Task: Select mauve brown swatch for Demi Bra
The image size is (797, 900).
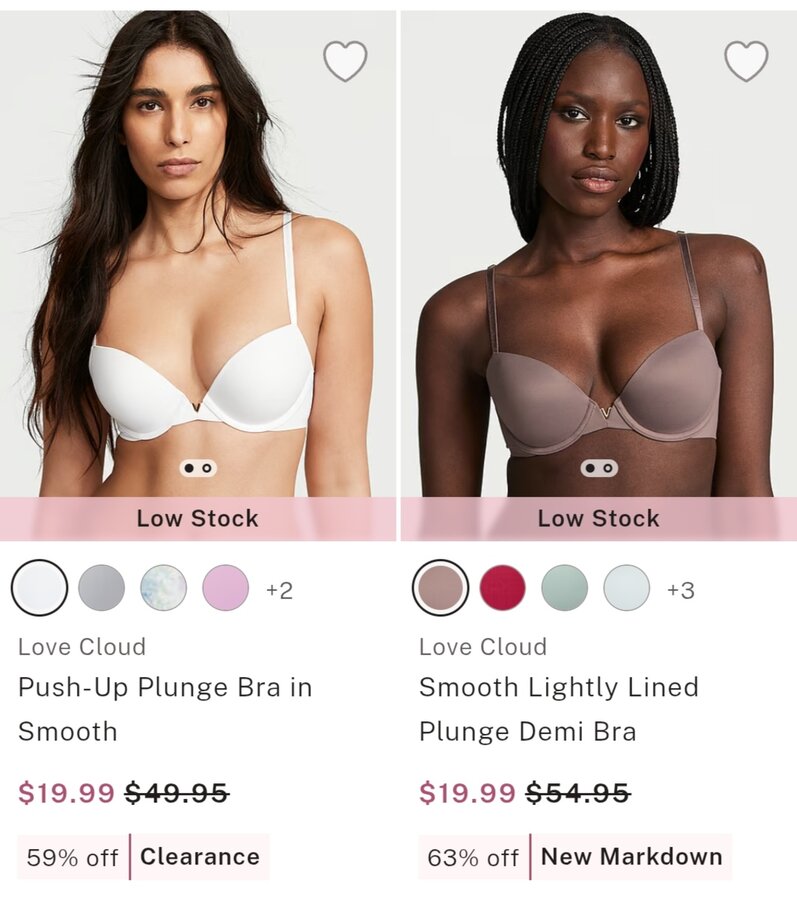Action: tap(441, 588)
